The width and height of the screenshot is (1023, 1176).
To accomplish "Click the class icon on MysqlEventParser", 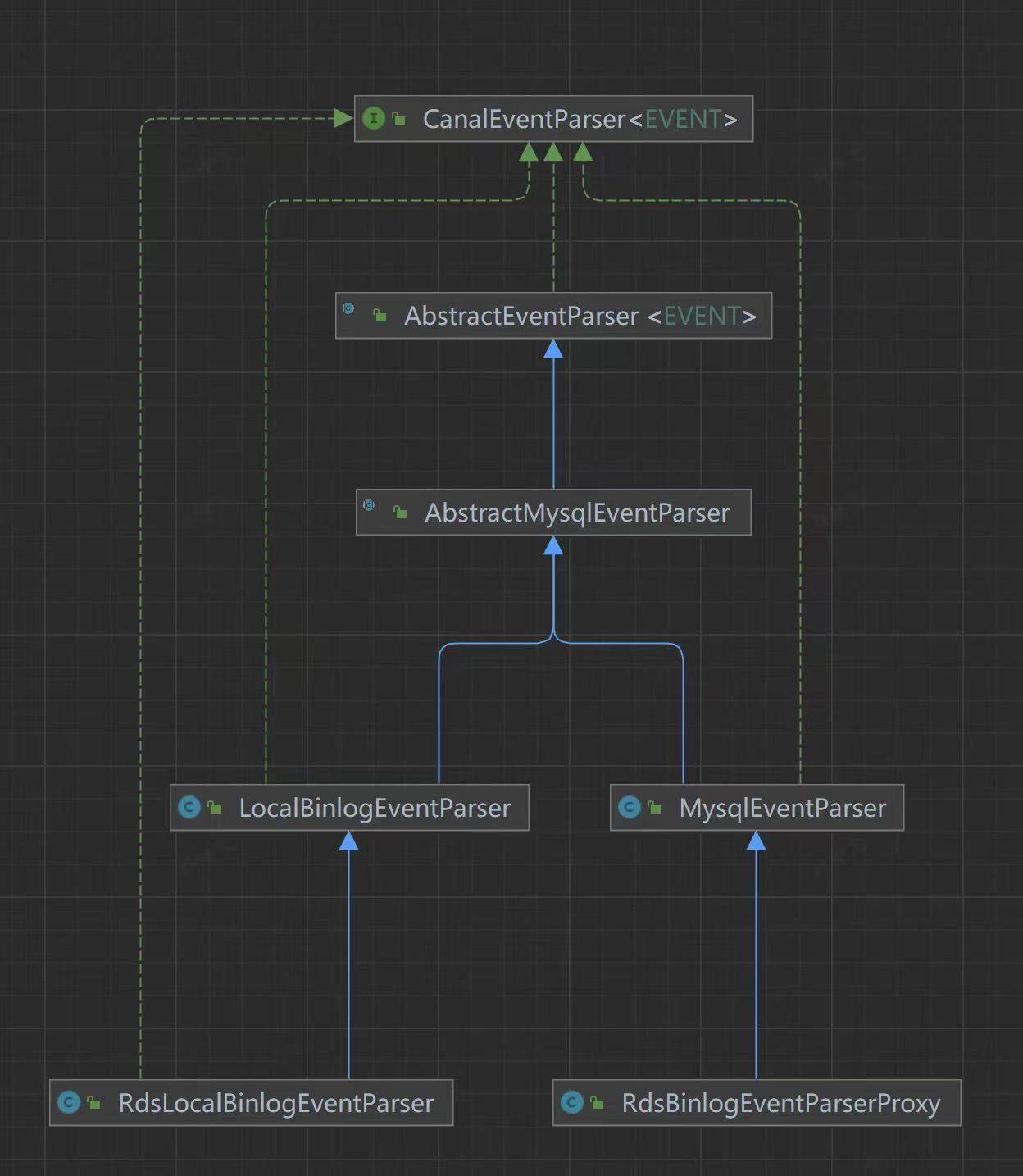I will click(630, 808).
